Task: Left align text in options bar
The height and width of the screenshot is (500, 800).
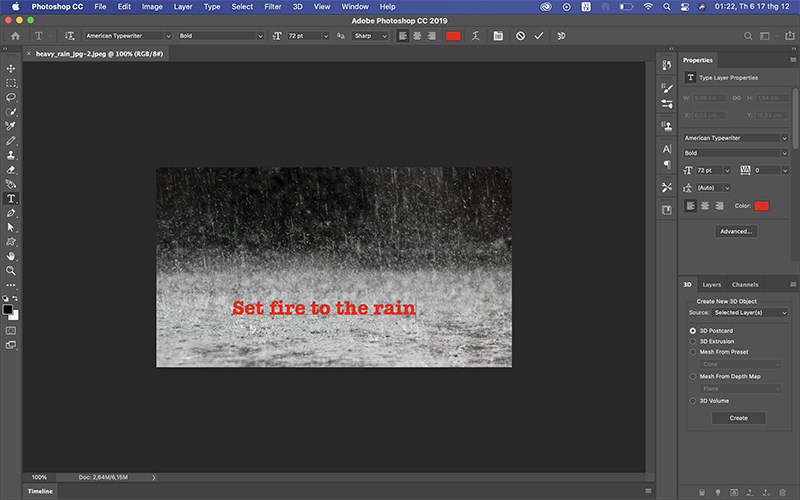Action: coord(403,36)
